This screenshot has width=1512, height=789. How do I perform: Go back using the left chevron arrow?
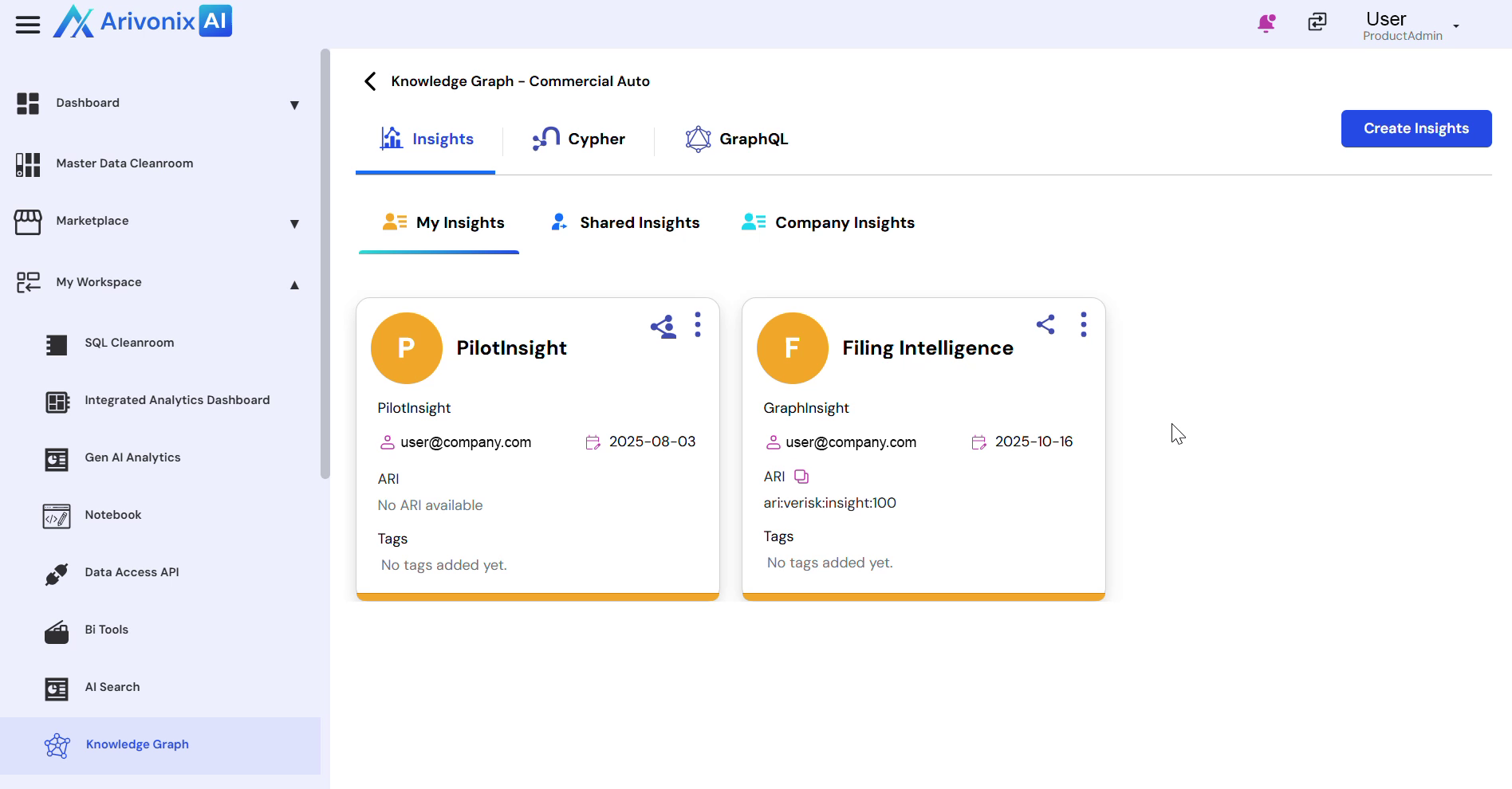tap(370, 81)
